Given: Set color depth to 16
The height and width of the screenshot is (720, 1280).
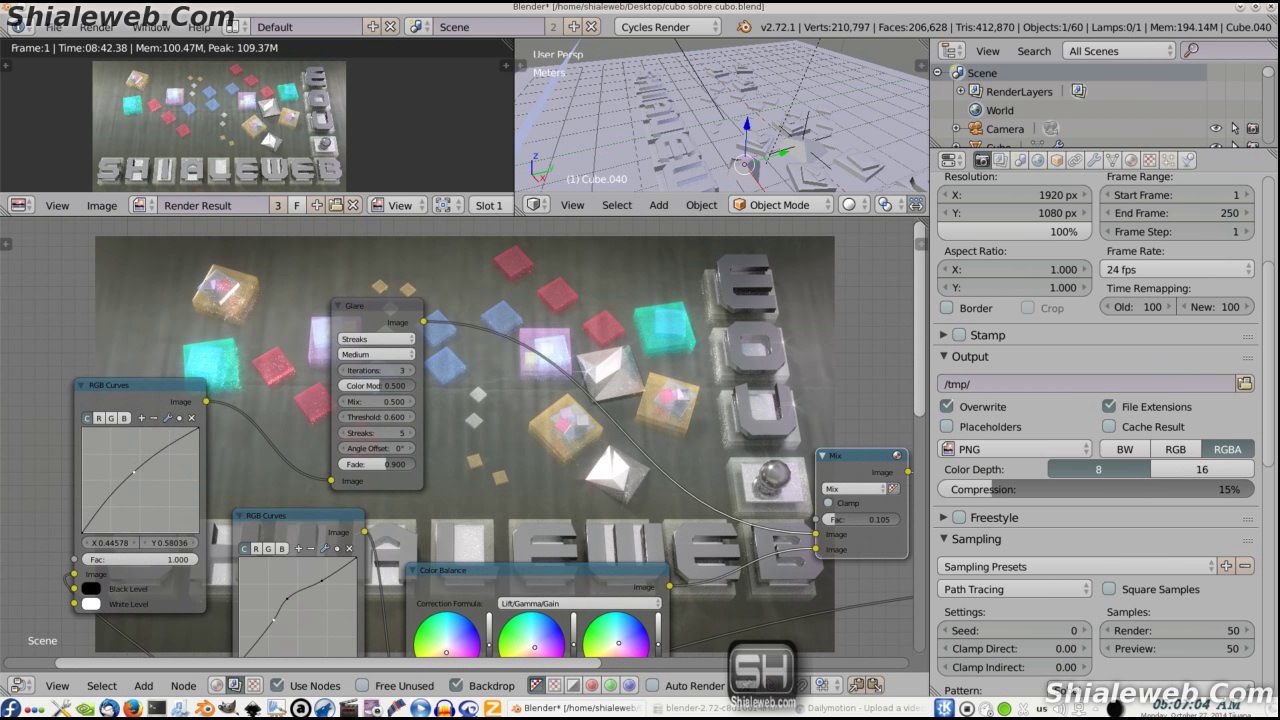Looking at the screenshot, I should click(1202, 469).
